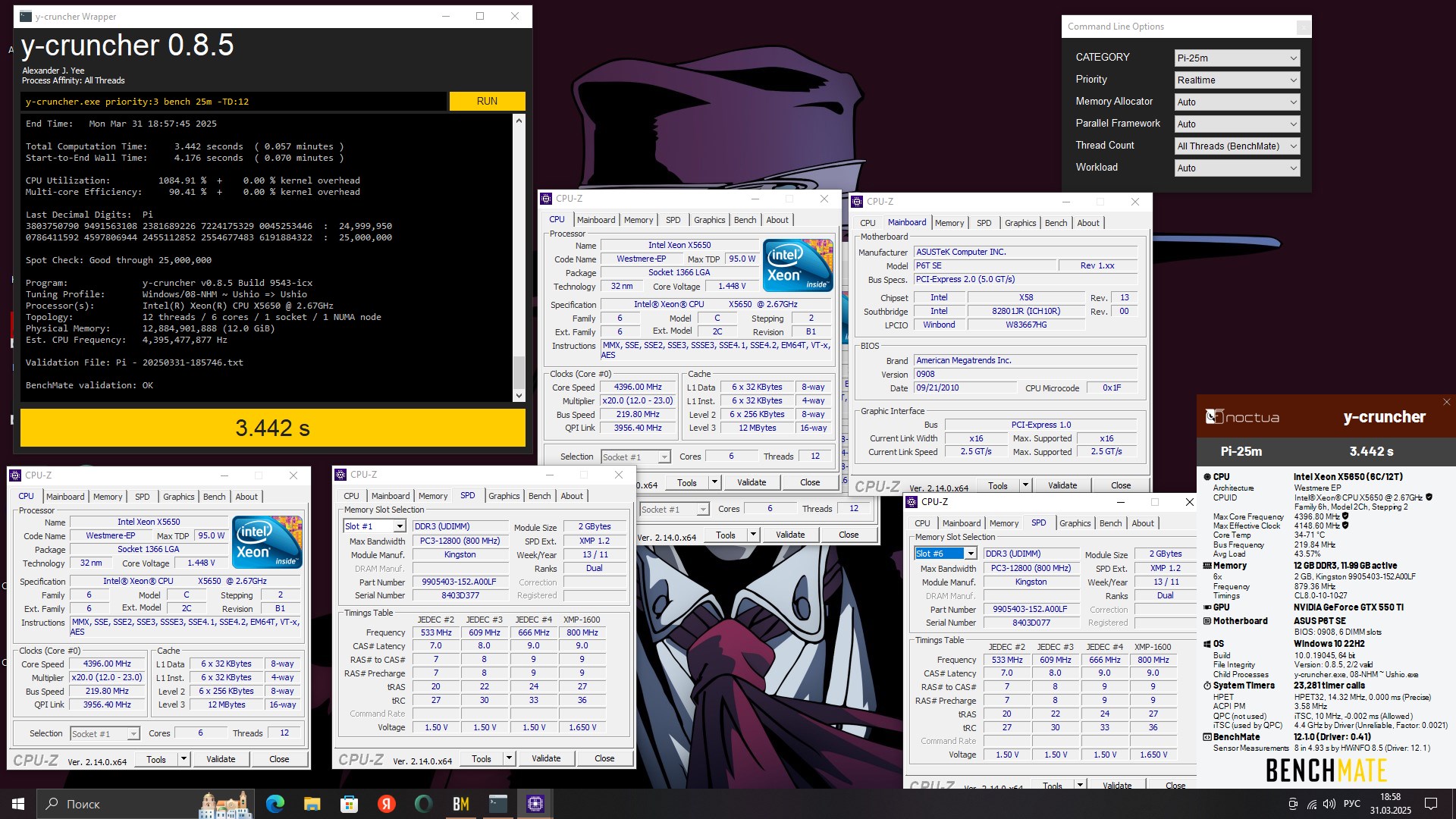The width and height of the screenshot is (1456, 819).
Task: Switch to the console window taskbar icon
Action: click(498, 804)
